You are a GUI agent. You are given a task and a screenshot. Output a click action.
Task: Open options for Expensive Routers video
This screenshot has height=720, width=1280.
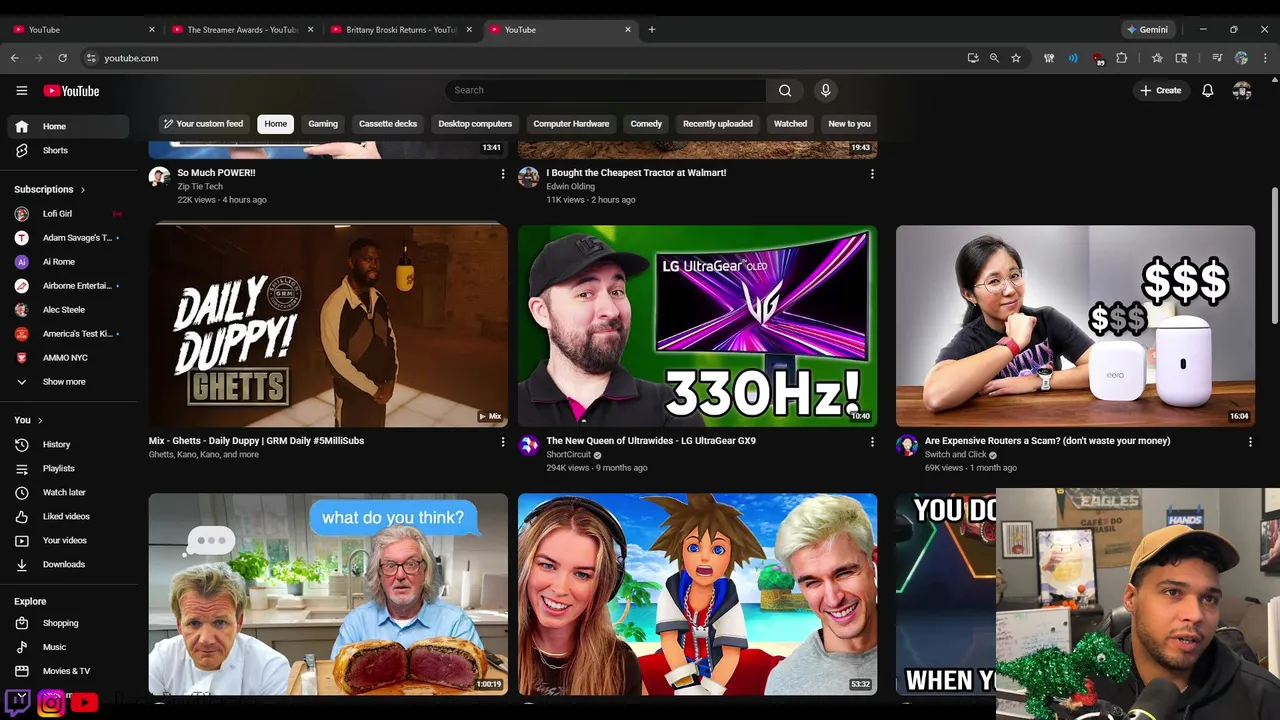click(1250, 442)
